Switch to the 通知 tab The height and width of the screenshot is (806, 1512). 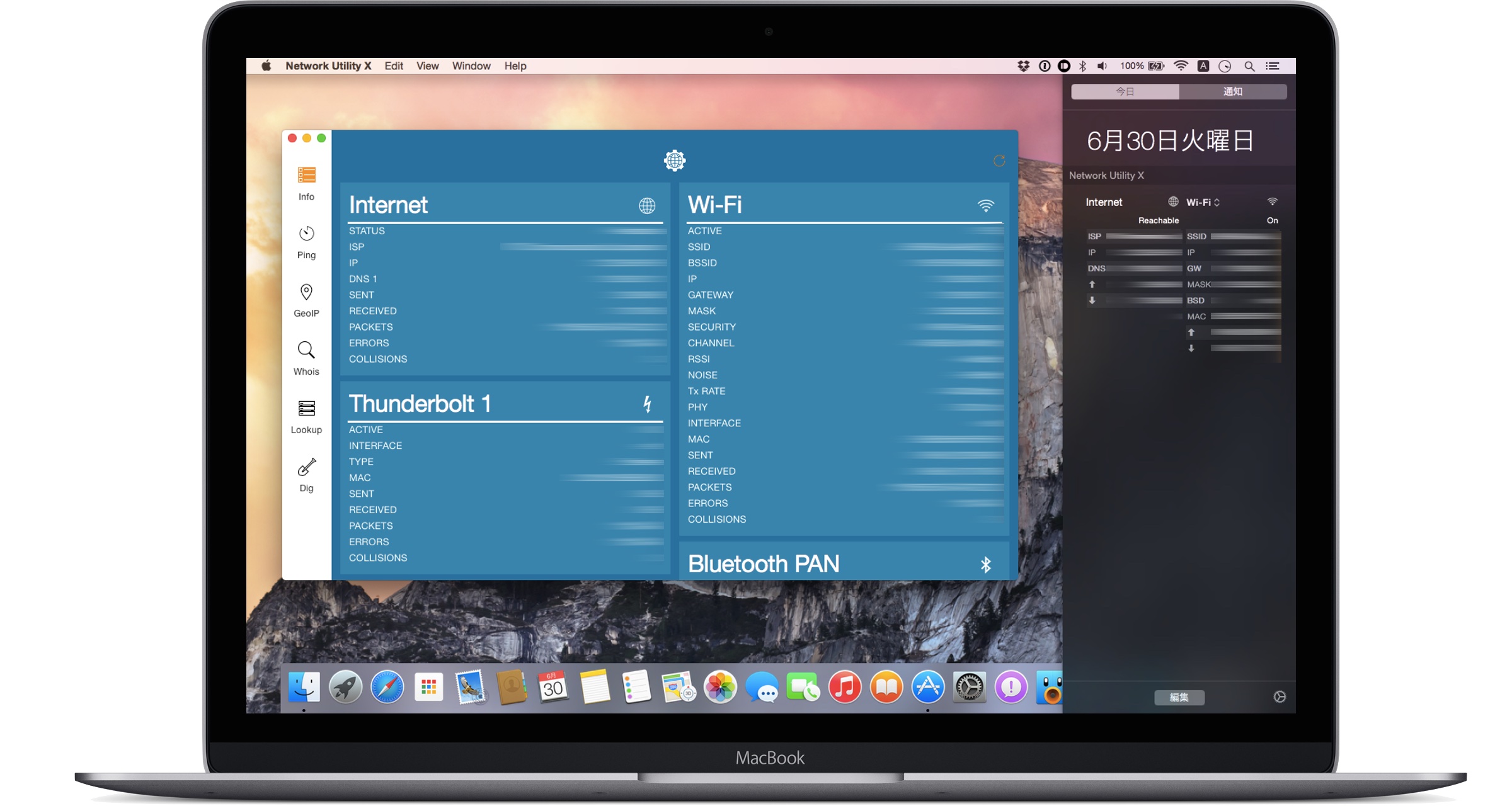click(x=1232, y=92)
